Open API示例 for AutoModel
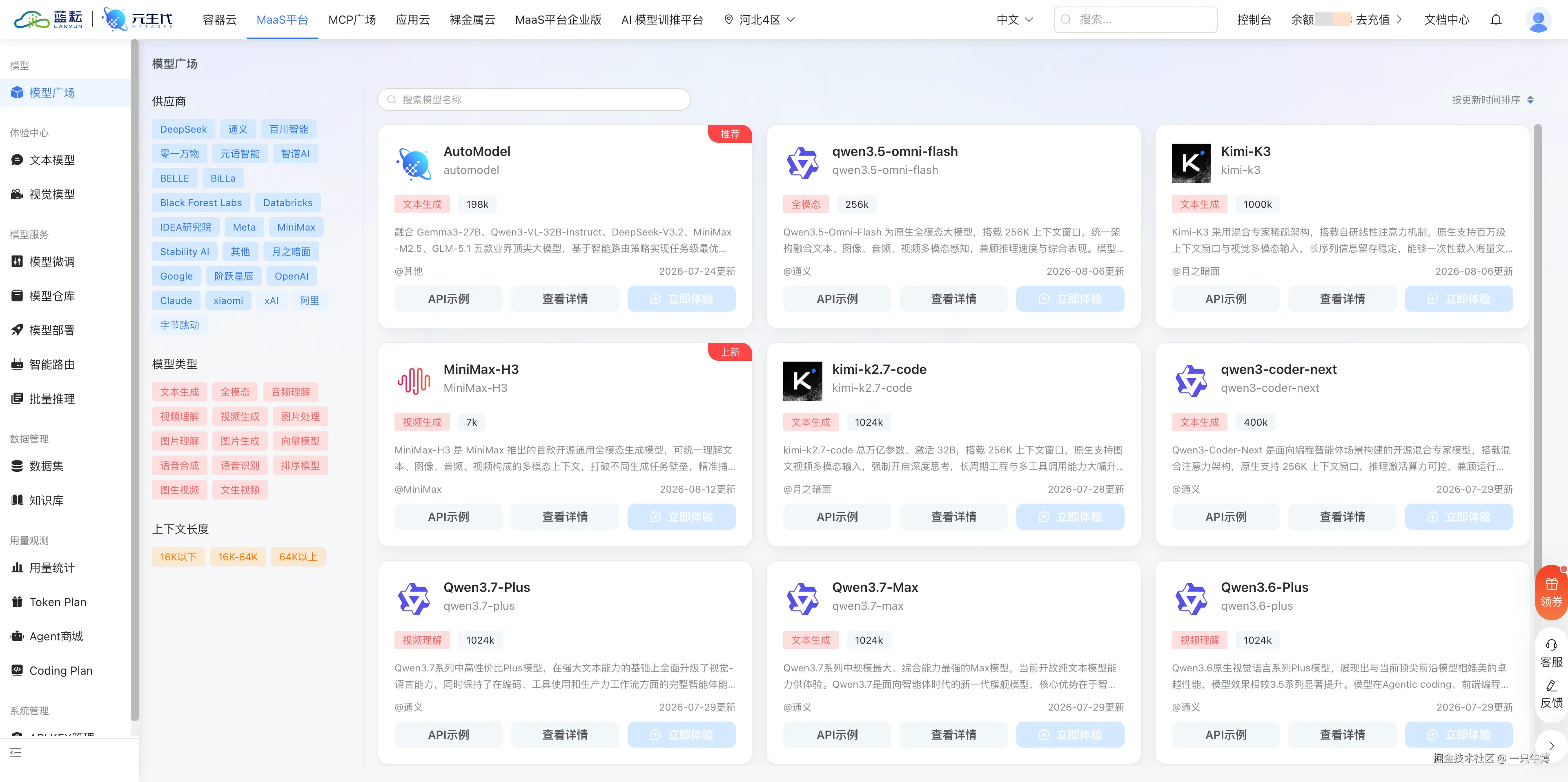1568x782 pixels. pos(449,299)
